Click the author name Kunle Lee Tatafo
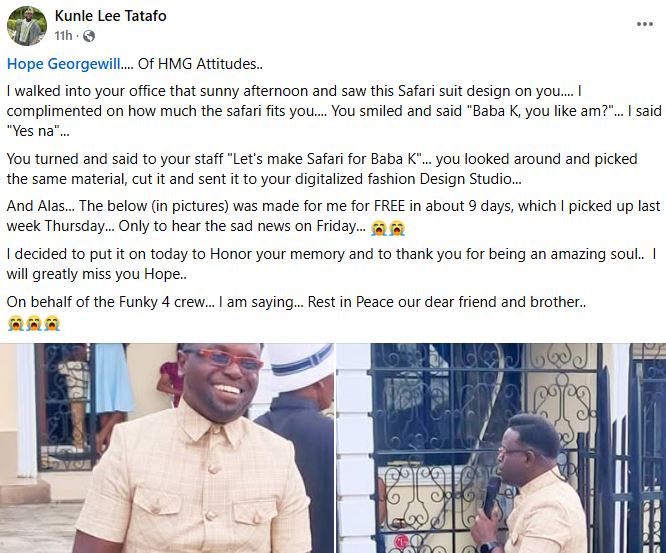Image resolution: width=666 pixels, height=553 pixels. (119, 17)
